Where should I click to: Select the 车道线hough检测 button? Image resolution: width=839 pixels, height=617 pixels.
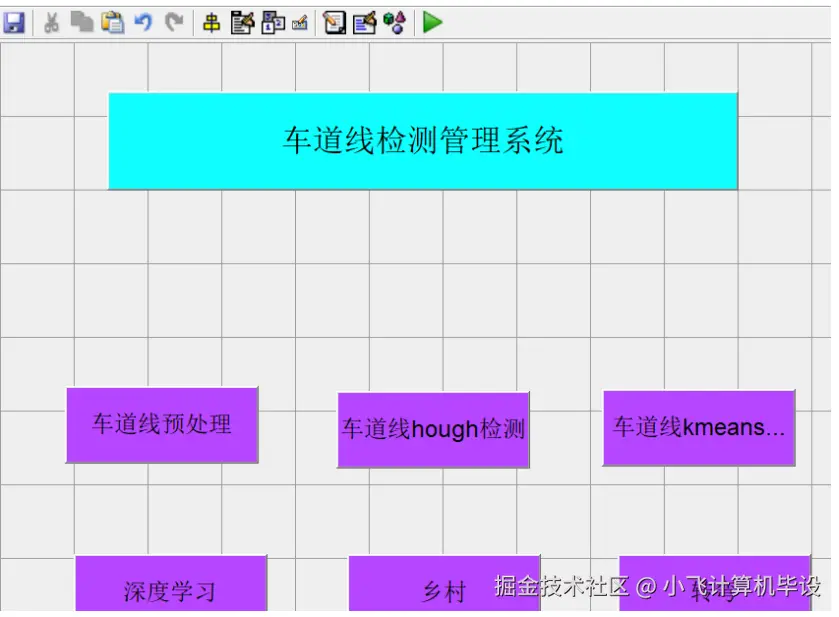coord(433,430)
